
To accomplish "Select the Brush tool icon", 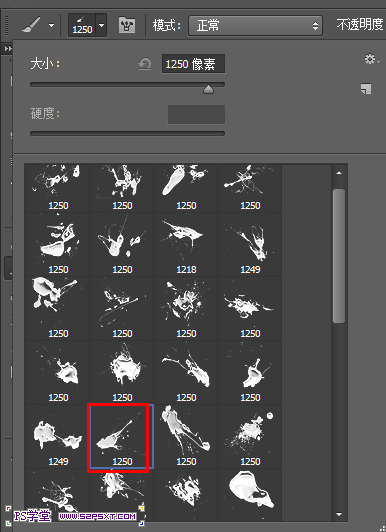I will coord(31,25).
